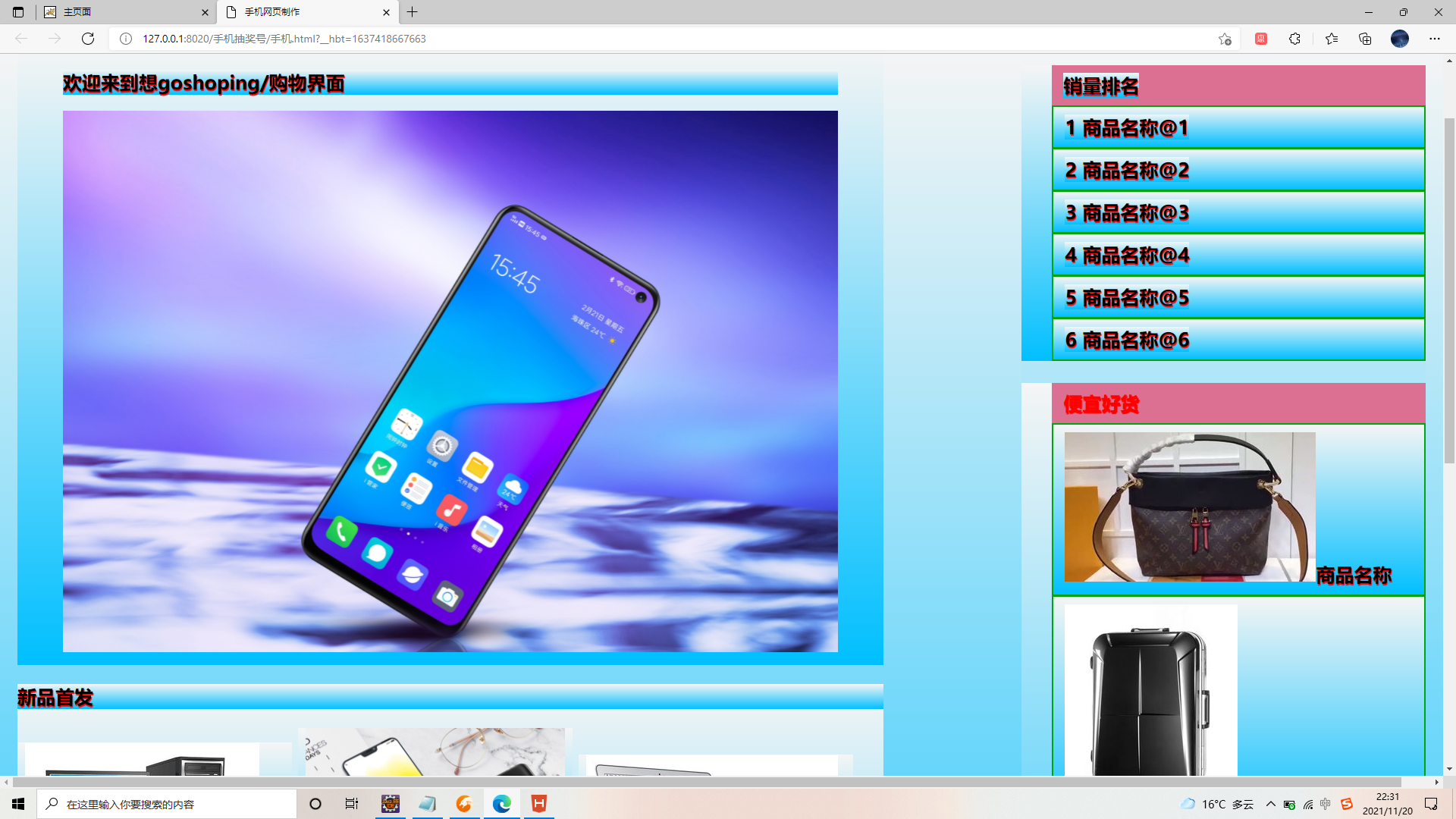Open a new browser tab

click(413, 12)
